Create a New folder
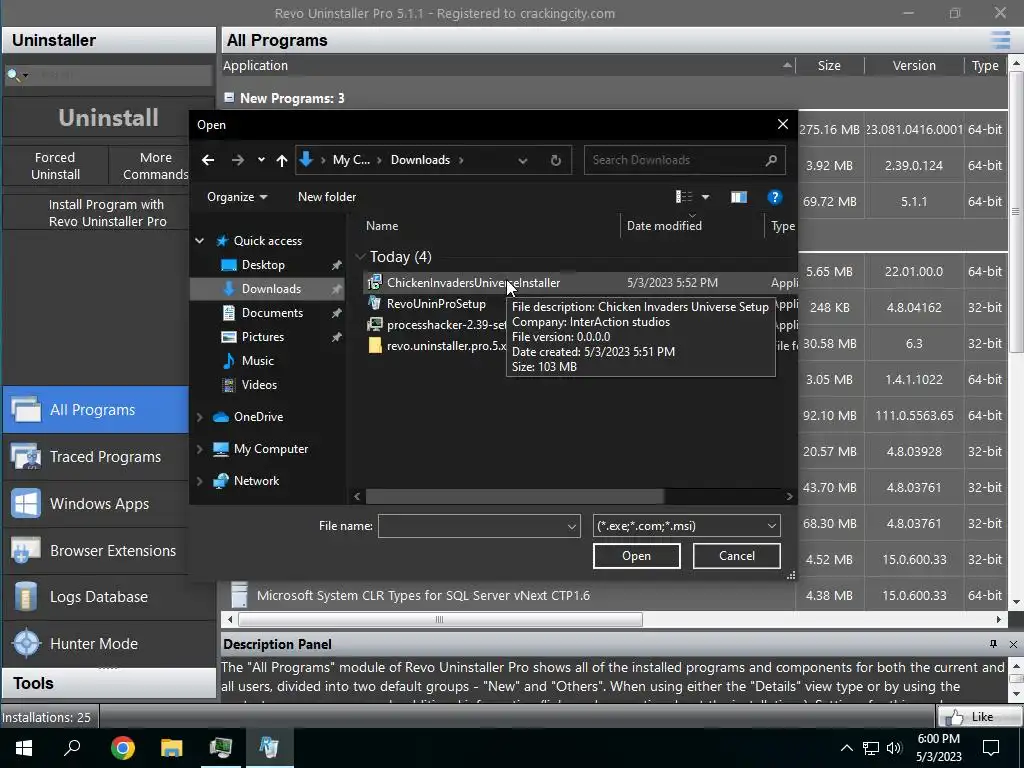 pyautogui.click(x=327, y=197)
